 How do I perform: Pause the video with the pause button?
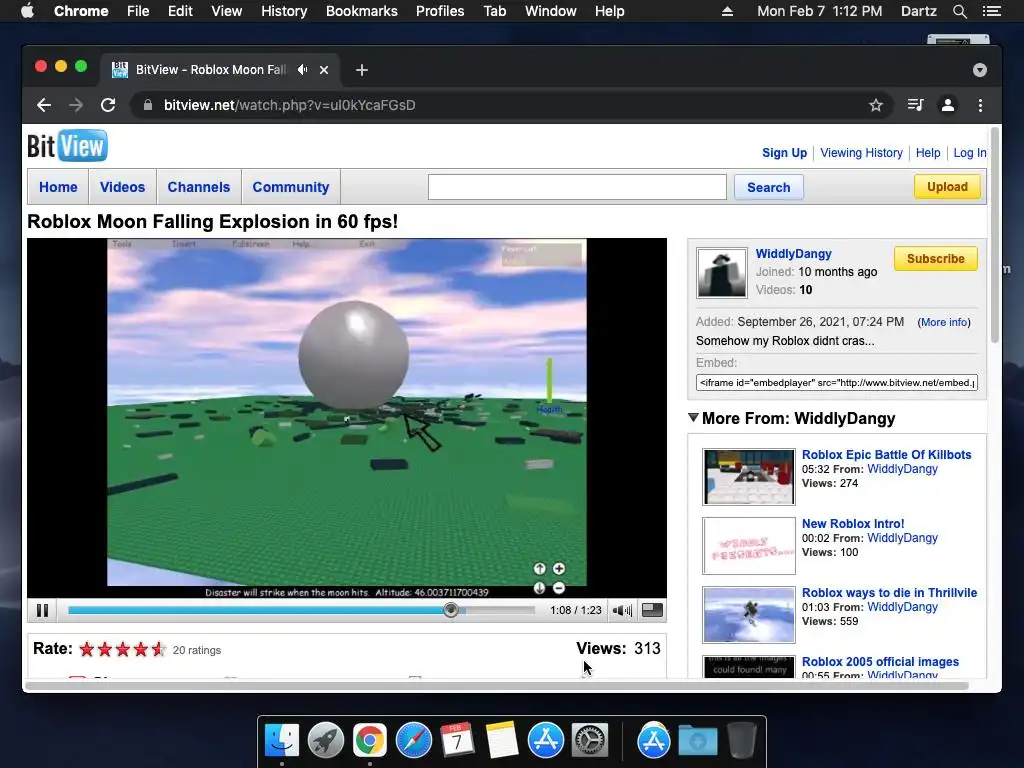coord(42,610)
